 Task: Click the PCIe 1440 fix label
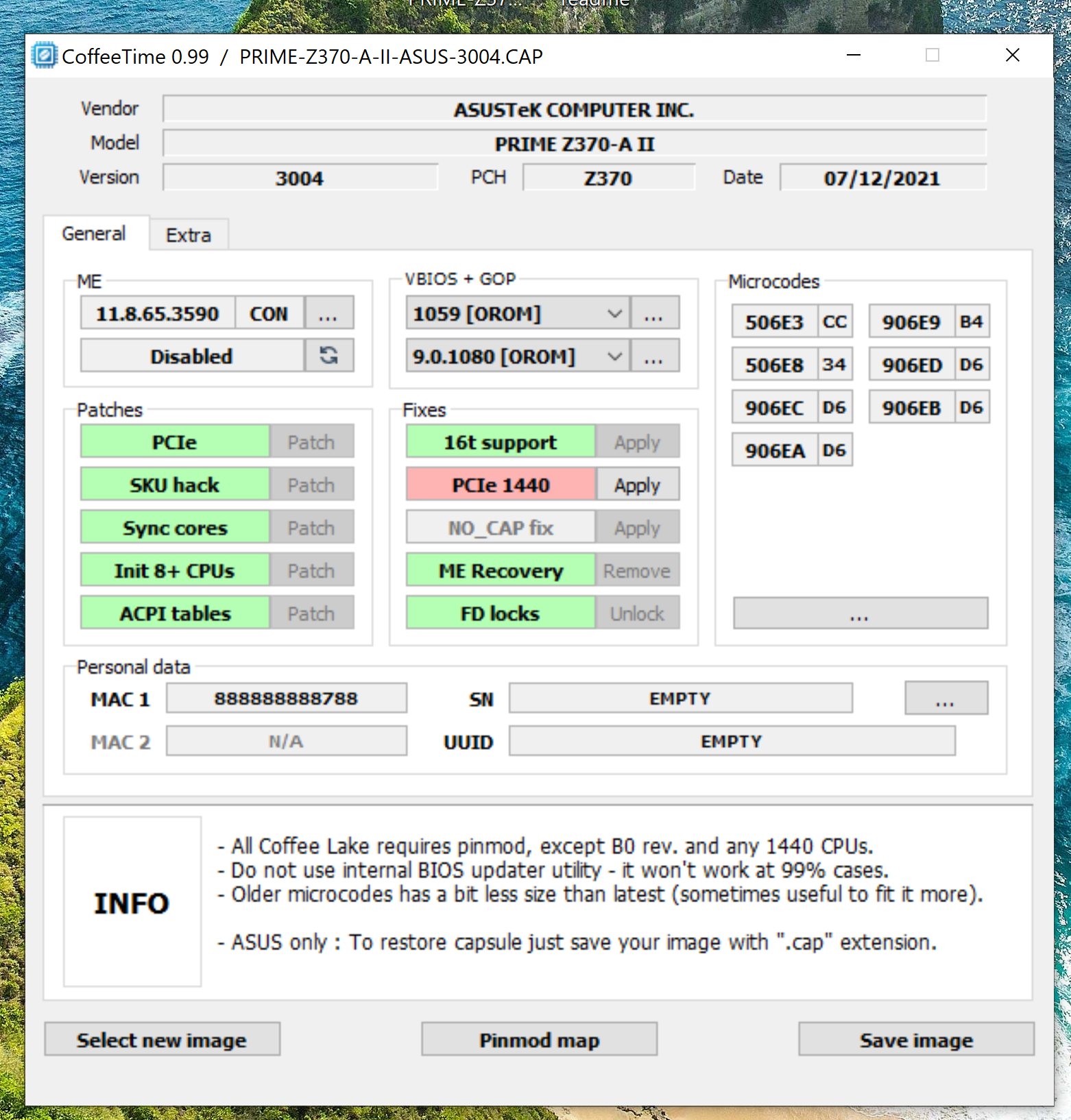click(501, 485)
